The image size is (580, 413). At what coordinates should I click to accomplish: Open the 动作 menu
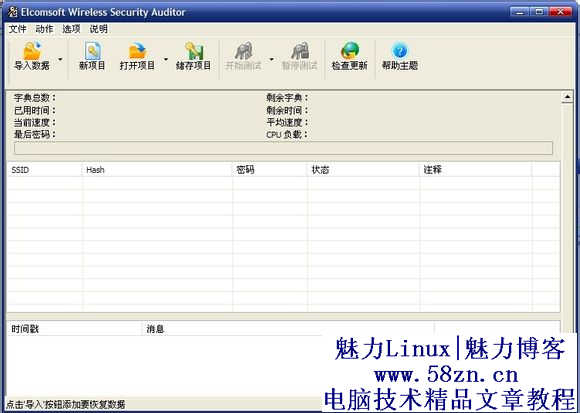[44, 29]
